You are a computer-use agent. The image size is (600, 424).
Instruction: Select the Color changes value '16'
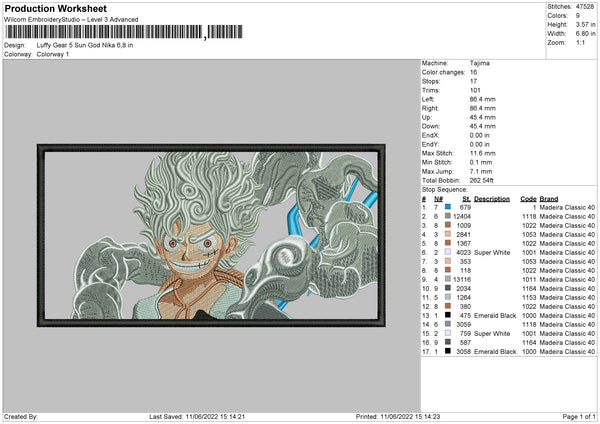[x=473, y=72]
